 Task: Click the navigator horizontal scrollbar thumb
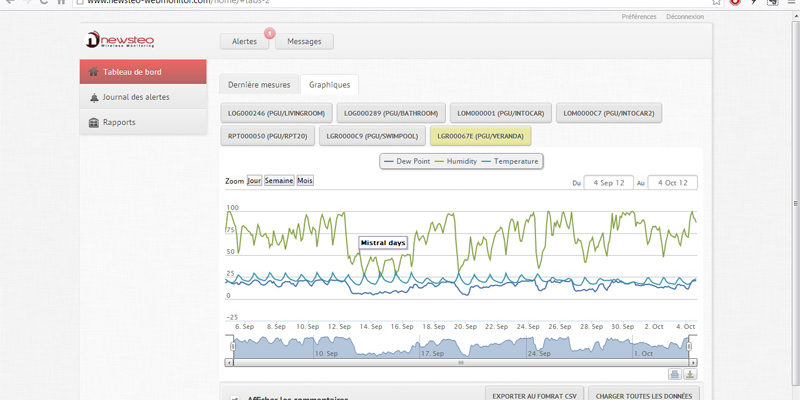pos(461,363)
